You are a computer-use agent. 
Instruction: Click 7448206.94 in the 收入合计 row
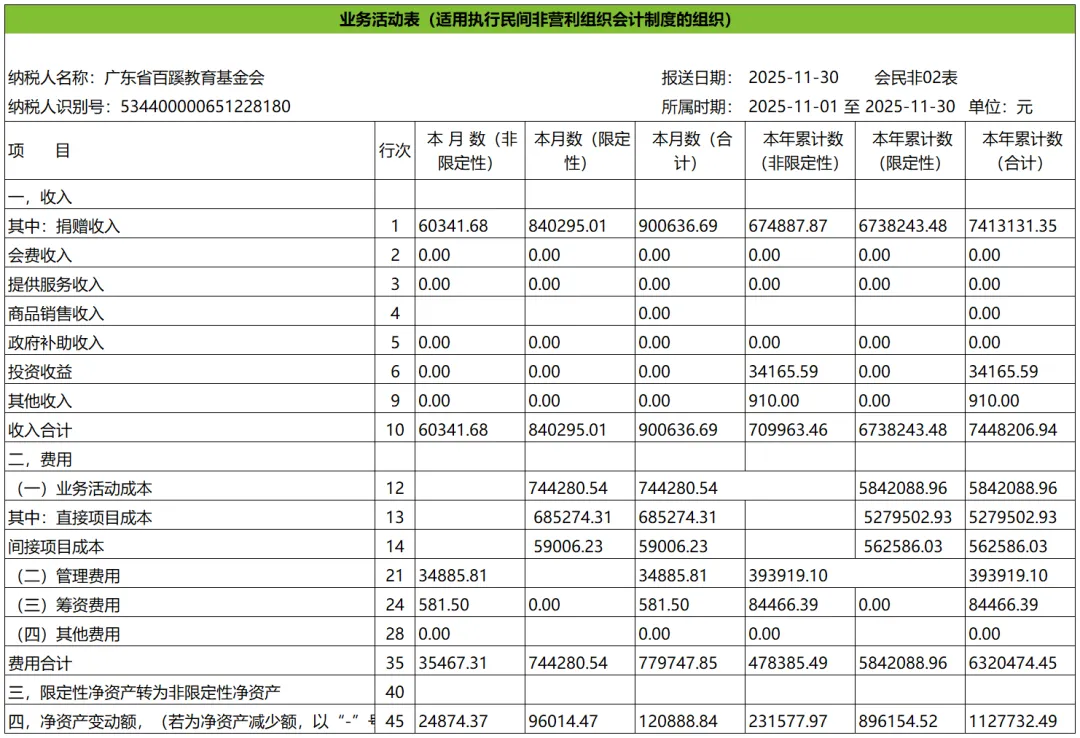click(x=1012, y=430)
